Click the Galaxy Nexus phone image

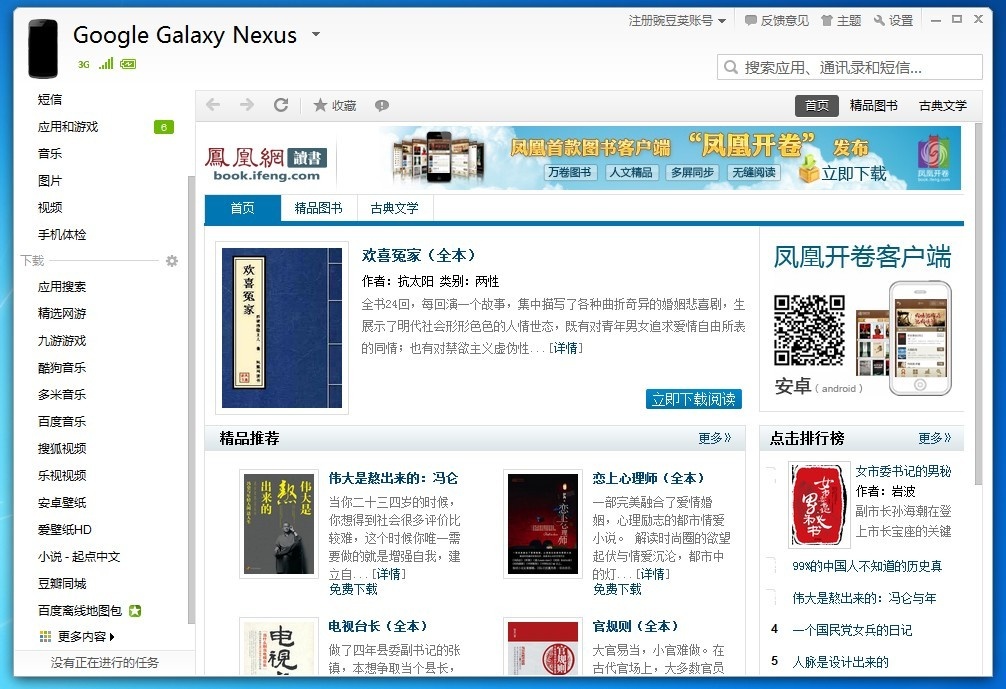click(43, 48)
